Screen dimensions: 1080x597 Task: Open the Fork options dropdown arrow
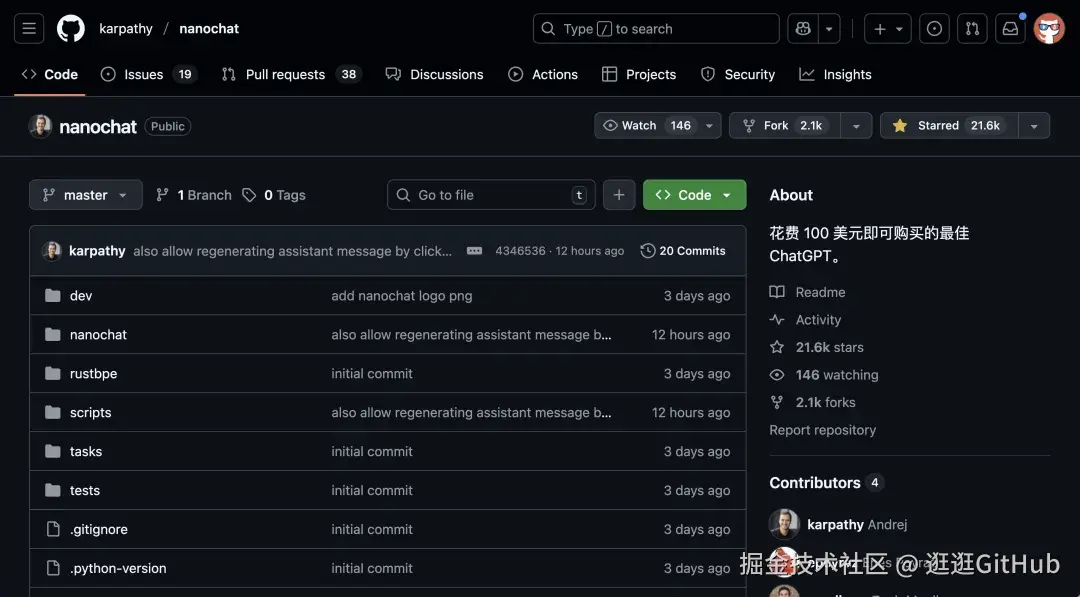(x=855, y=126)
